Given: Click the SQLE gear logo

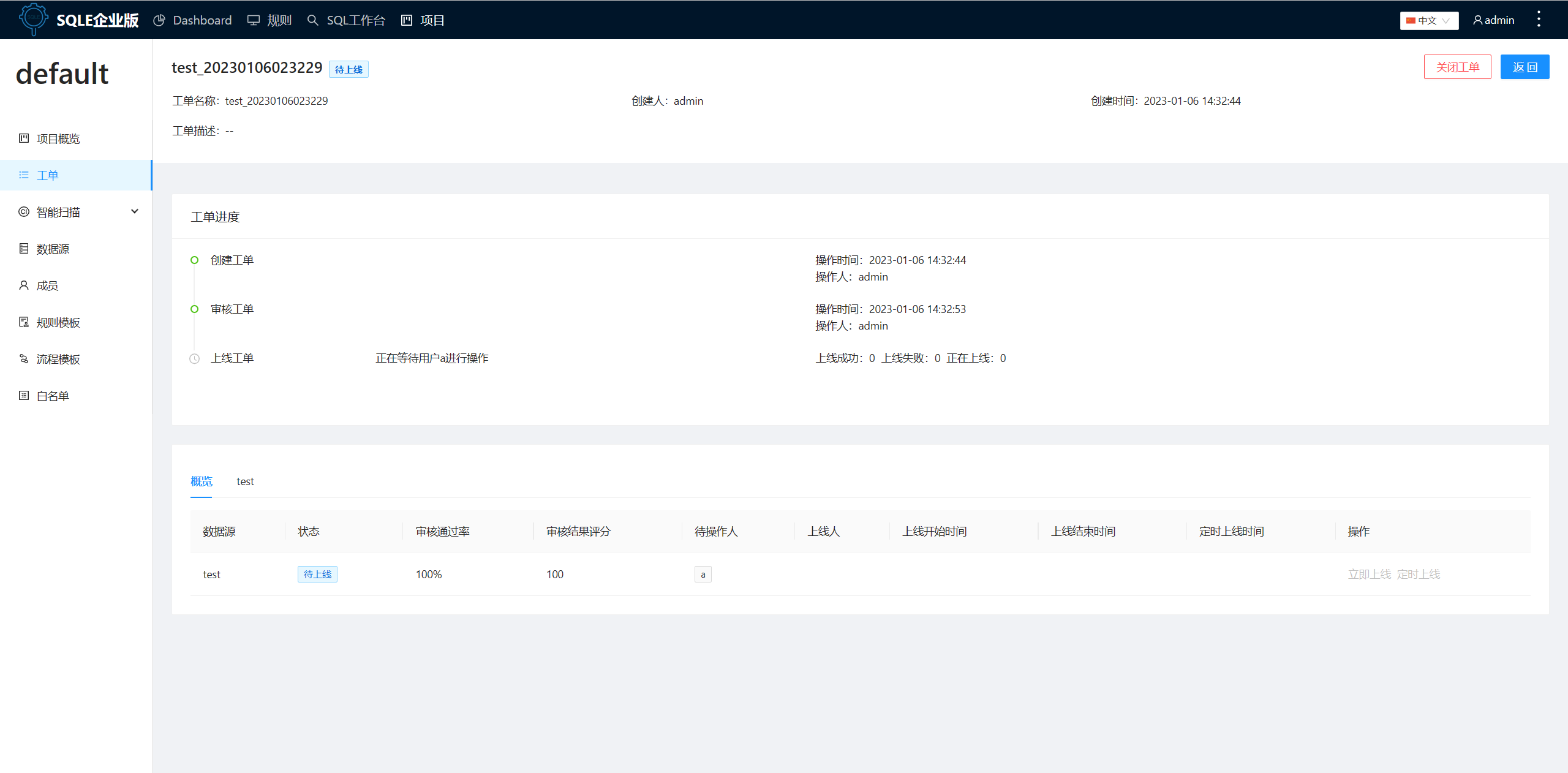Looking at the screenshot, I should [34, 19].
